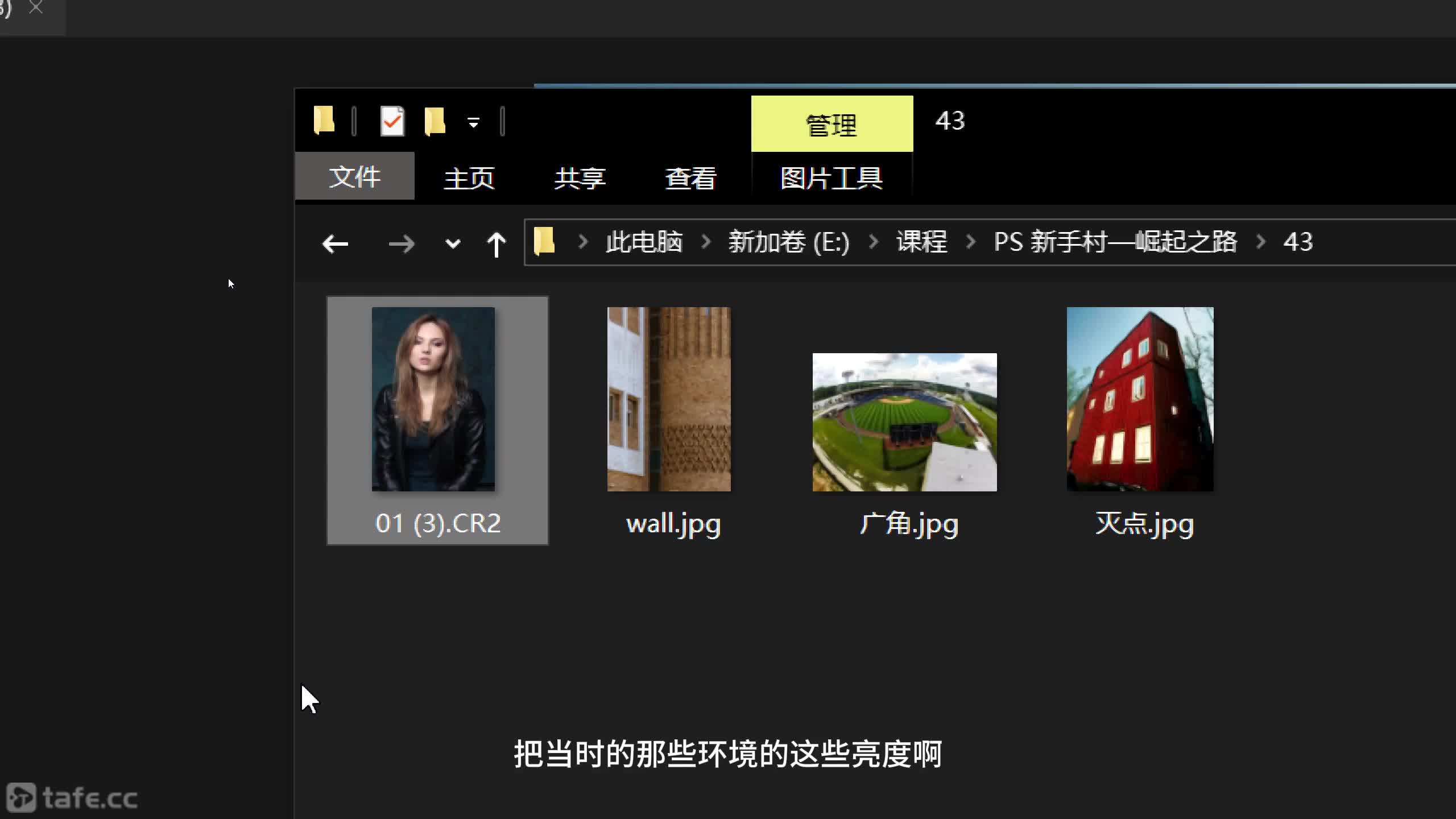
Task: Click the folder icon in the address bar
Action: 544,242
